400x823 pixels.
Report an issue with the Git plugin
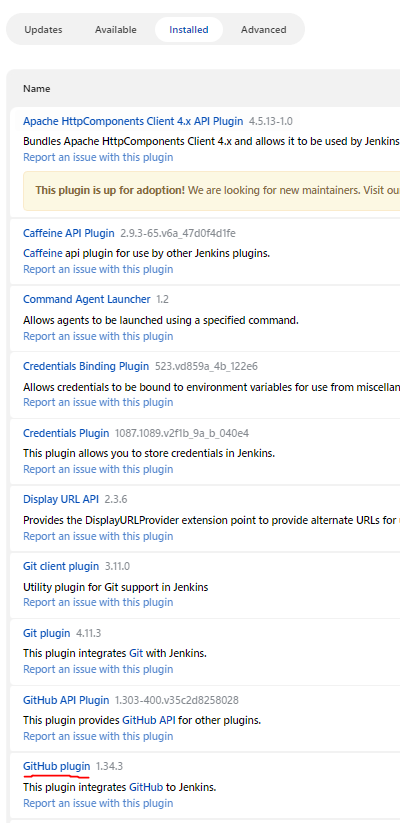98,669
